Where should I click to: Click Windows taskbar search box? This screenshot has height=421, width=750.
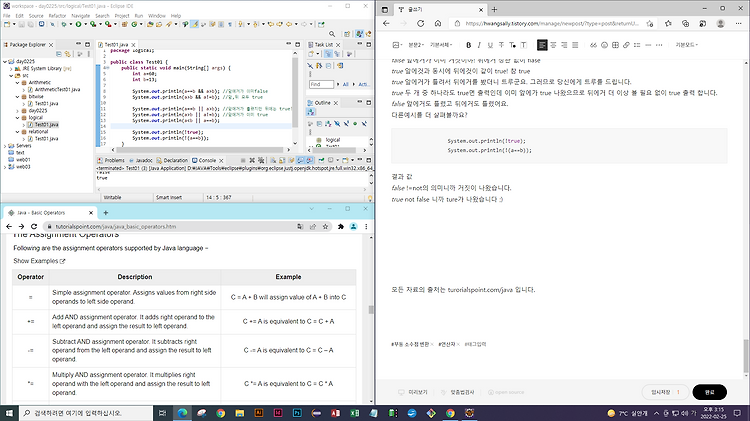[86, 413]
